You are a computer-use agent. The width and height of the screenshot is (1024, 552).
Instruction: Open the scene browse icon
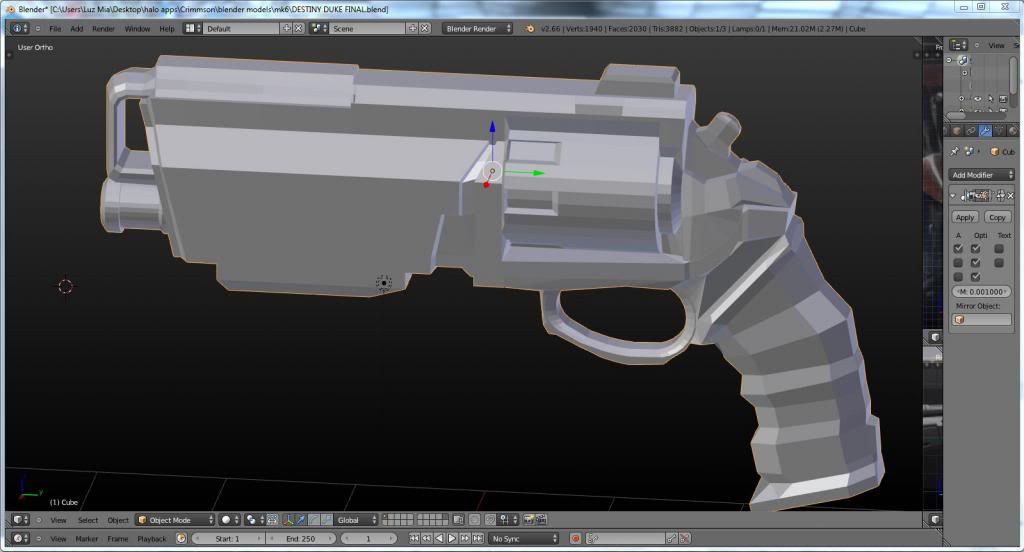(x=319, y=29)
